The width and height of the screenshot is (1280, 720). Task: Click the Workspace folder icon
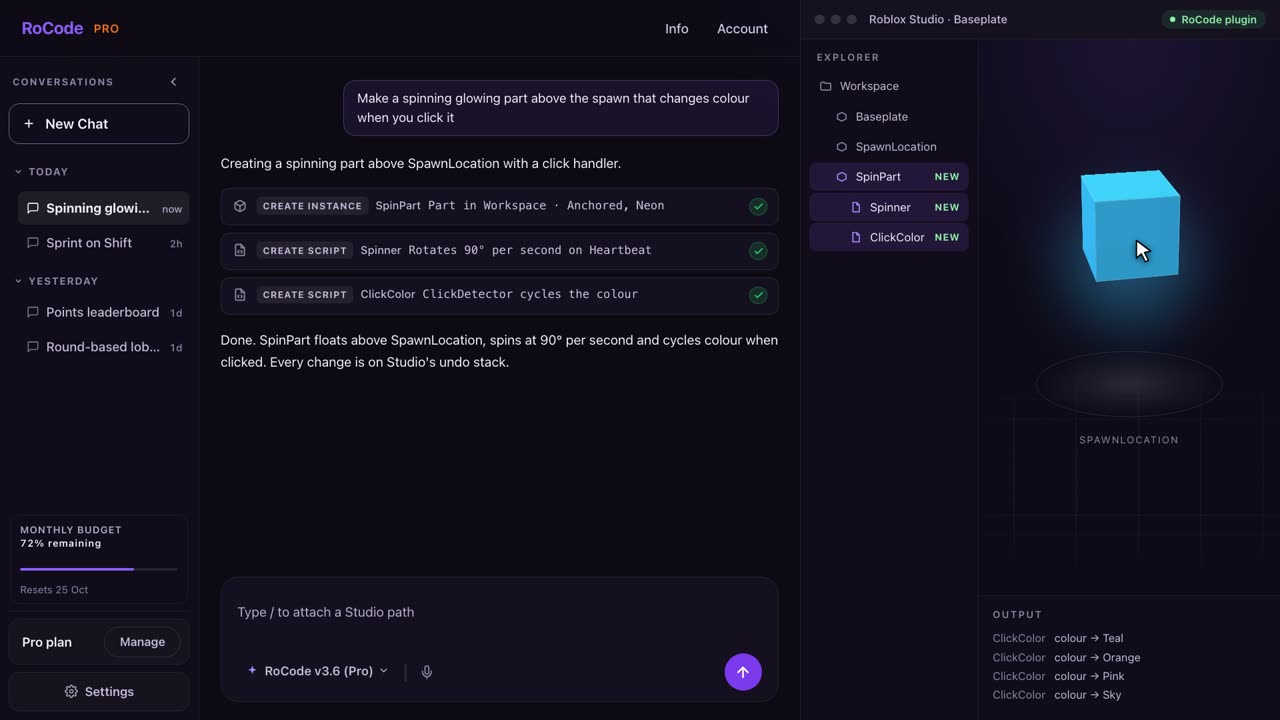point(826,86)
